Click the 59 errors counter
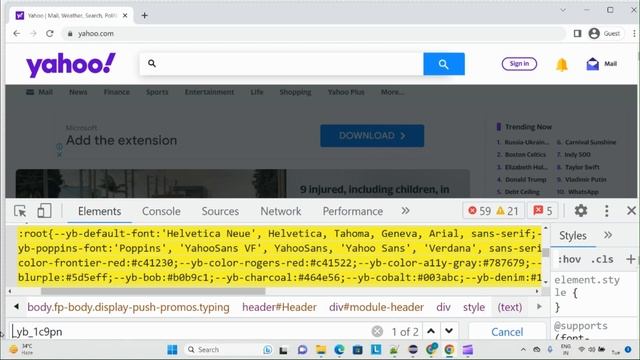Image resolution: width=640 pixels, height=360 pixels. click(479, 211)
